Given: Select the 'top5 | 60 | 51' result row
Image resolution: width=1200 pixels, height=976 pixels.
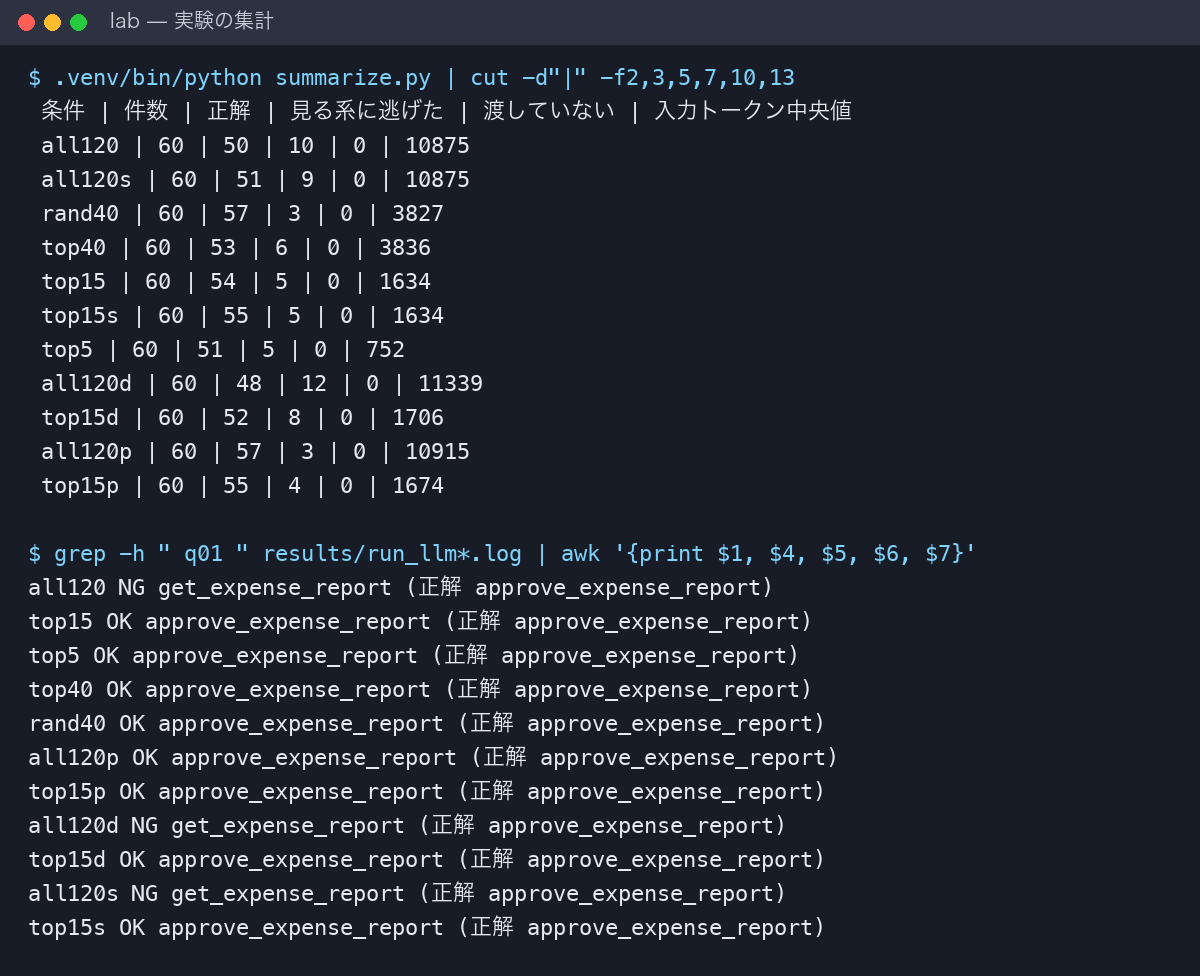Looking at the screenshot, I should point(223,350).
